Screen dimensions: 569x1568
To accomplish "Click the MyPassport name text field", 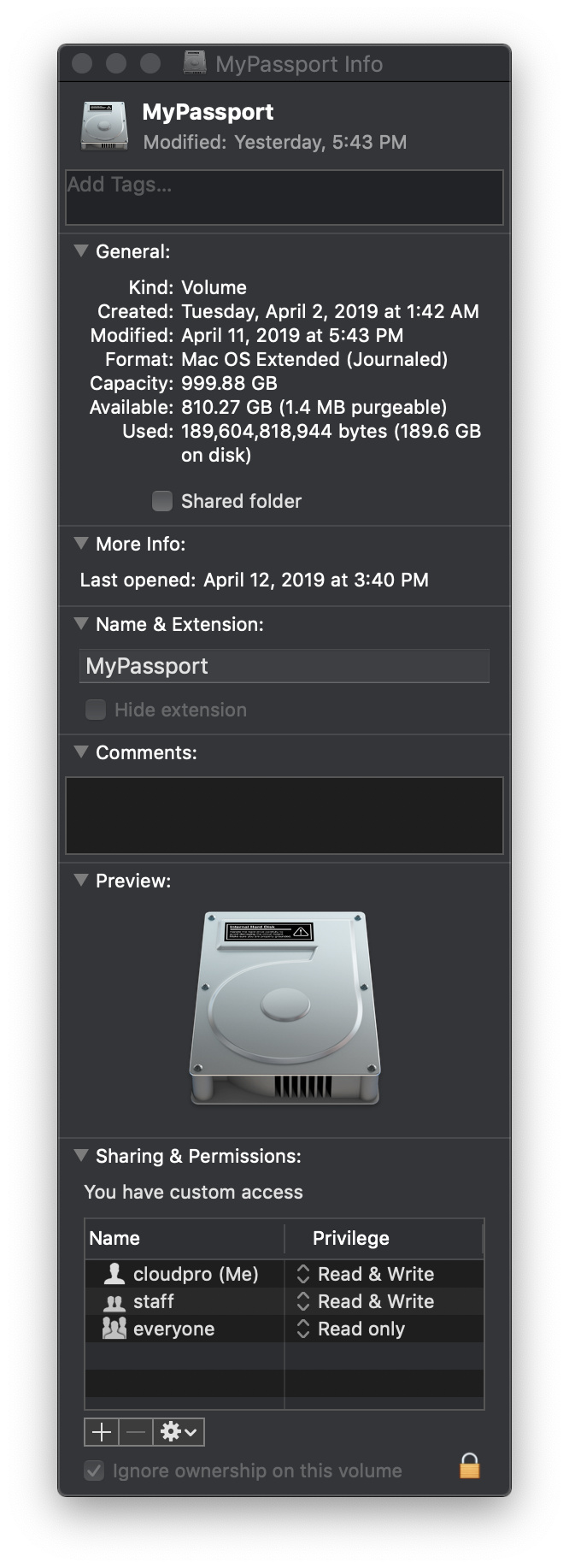I will coord(284,666).
